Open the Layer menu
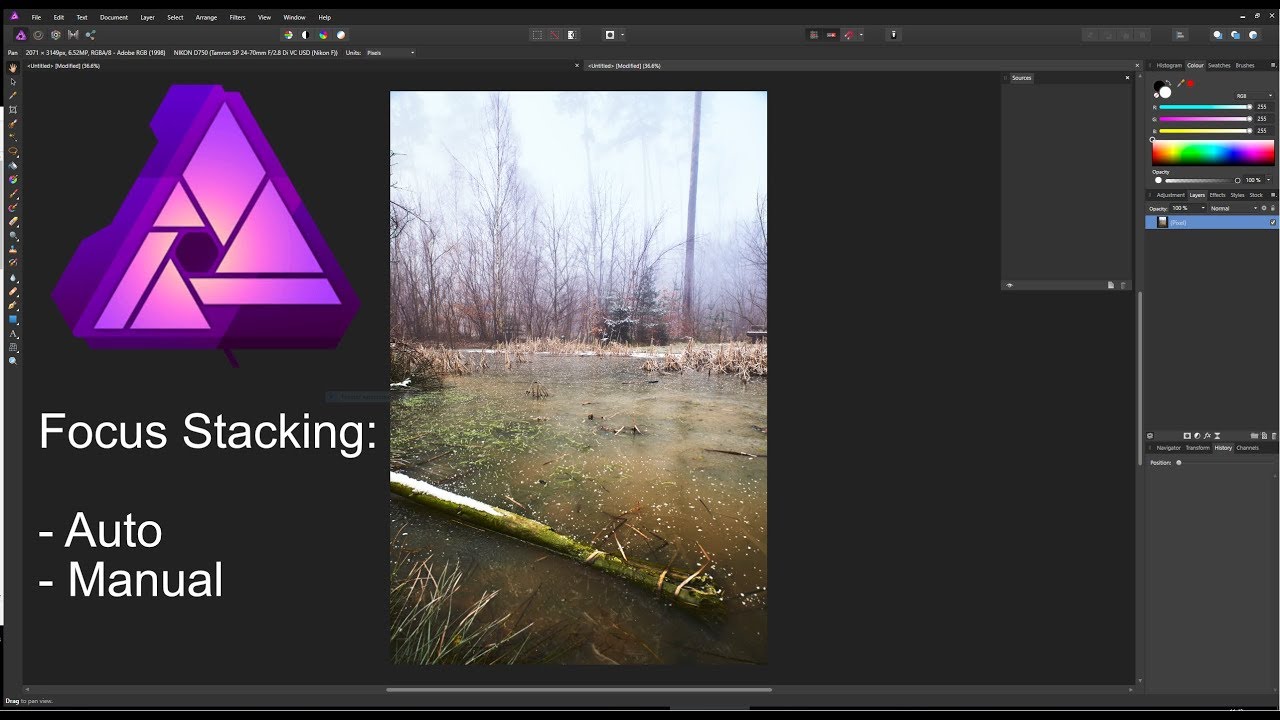 (147, 17)
